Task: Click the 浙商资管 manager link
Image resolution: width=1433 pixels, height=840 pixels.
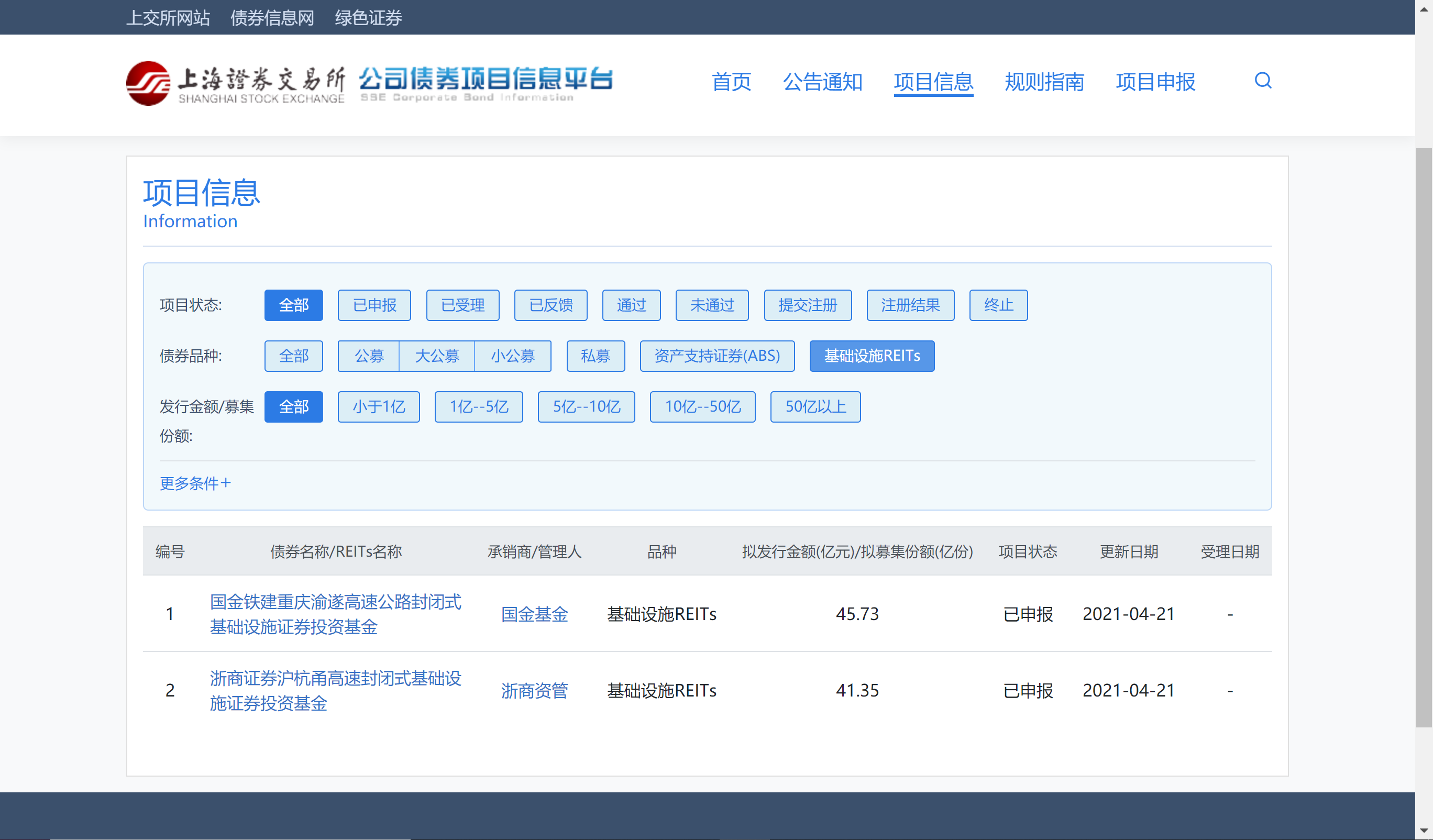Action: click(534, 690)
